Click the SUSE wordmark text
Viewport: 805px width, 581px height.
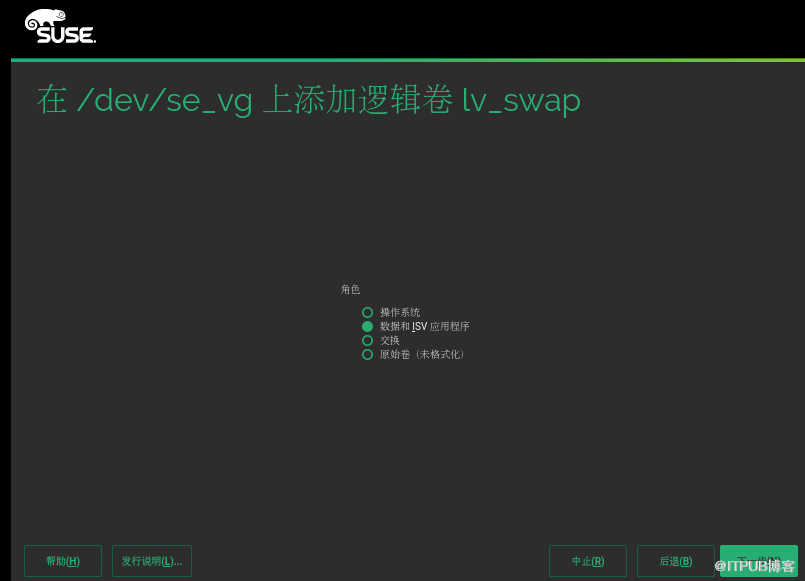click(66, 35)
